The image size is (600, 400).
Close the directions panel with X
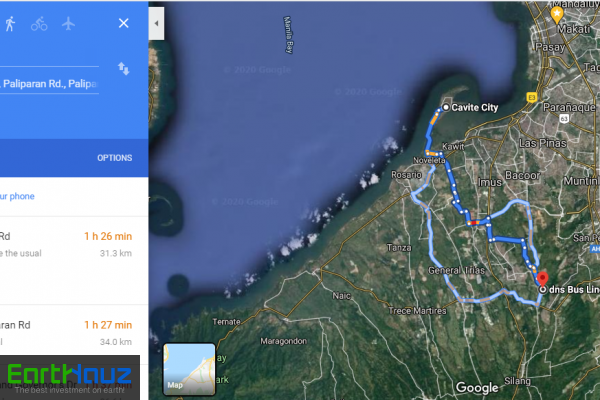tap(124, 23)
